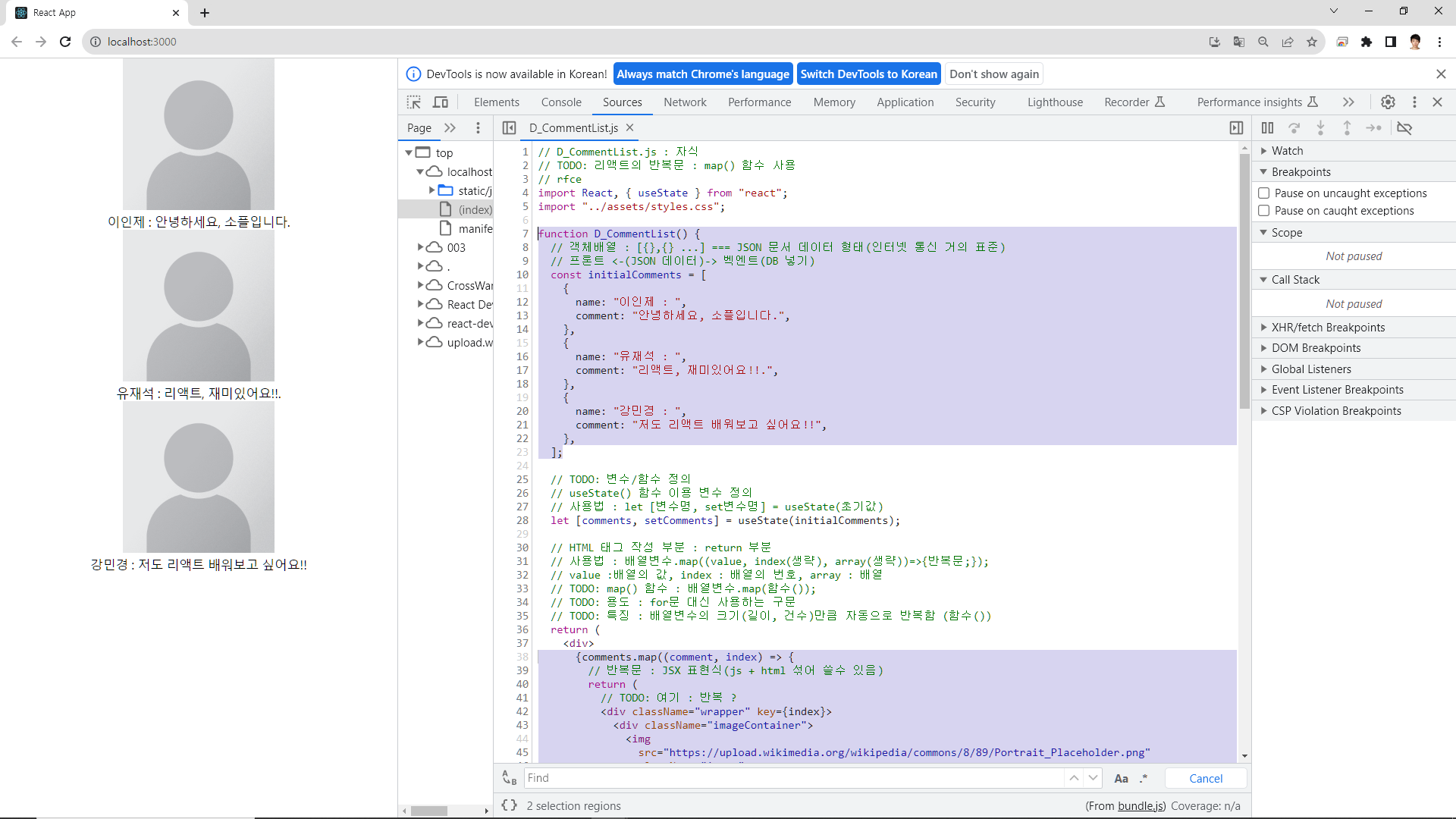Enable Pause on caught exceptions

click(1264, 211)
